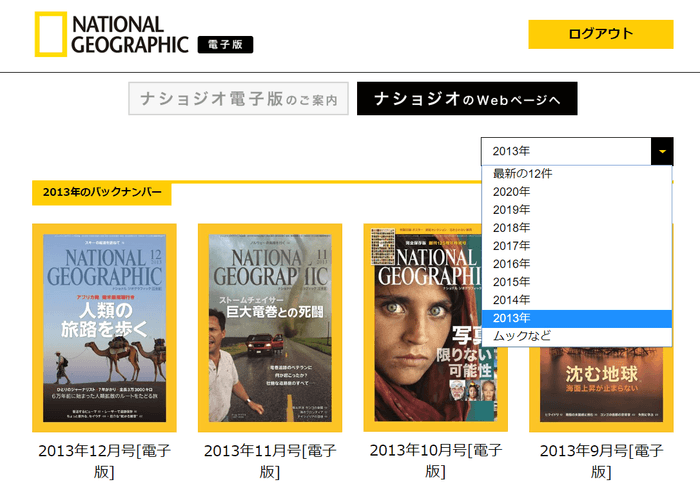
Task: Open the November 2013 storm chaser cover
Action: [x=269, y=328]
